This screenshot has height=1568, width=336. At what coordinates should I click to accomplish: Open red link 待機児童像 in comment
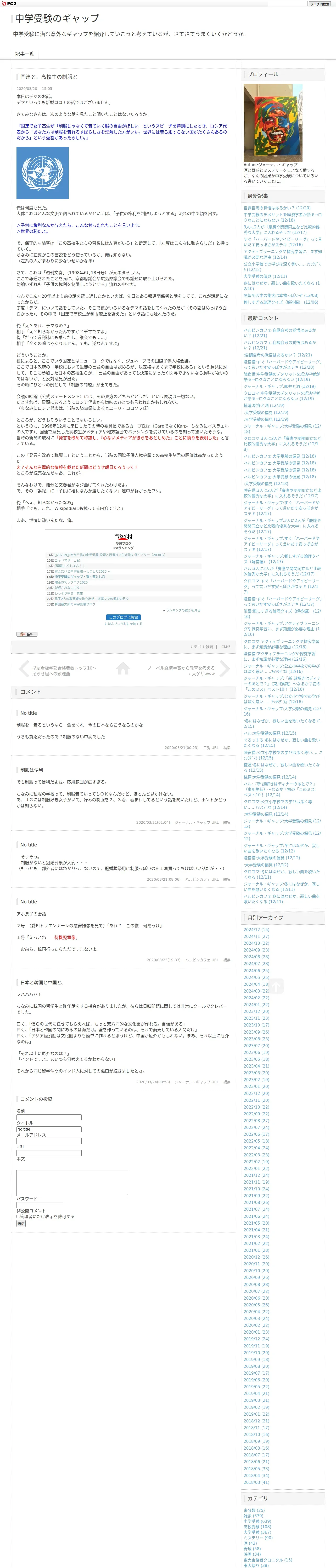coord(65,937)
